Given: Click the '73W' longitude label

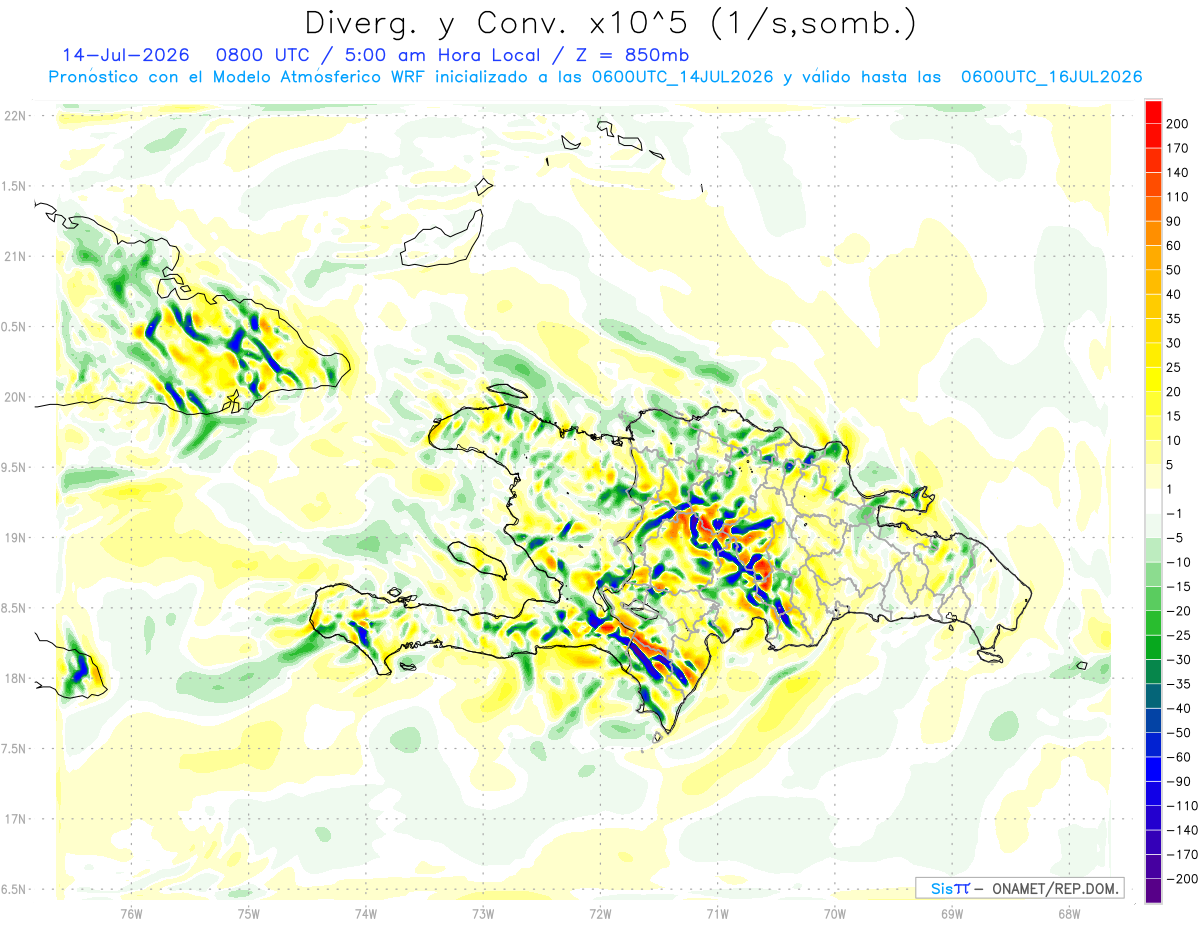Looking at the screenshot, I should click(x=483, y=913).
